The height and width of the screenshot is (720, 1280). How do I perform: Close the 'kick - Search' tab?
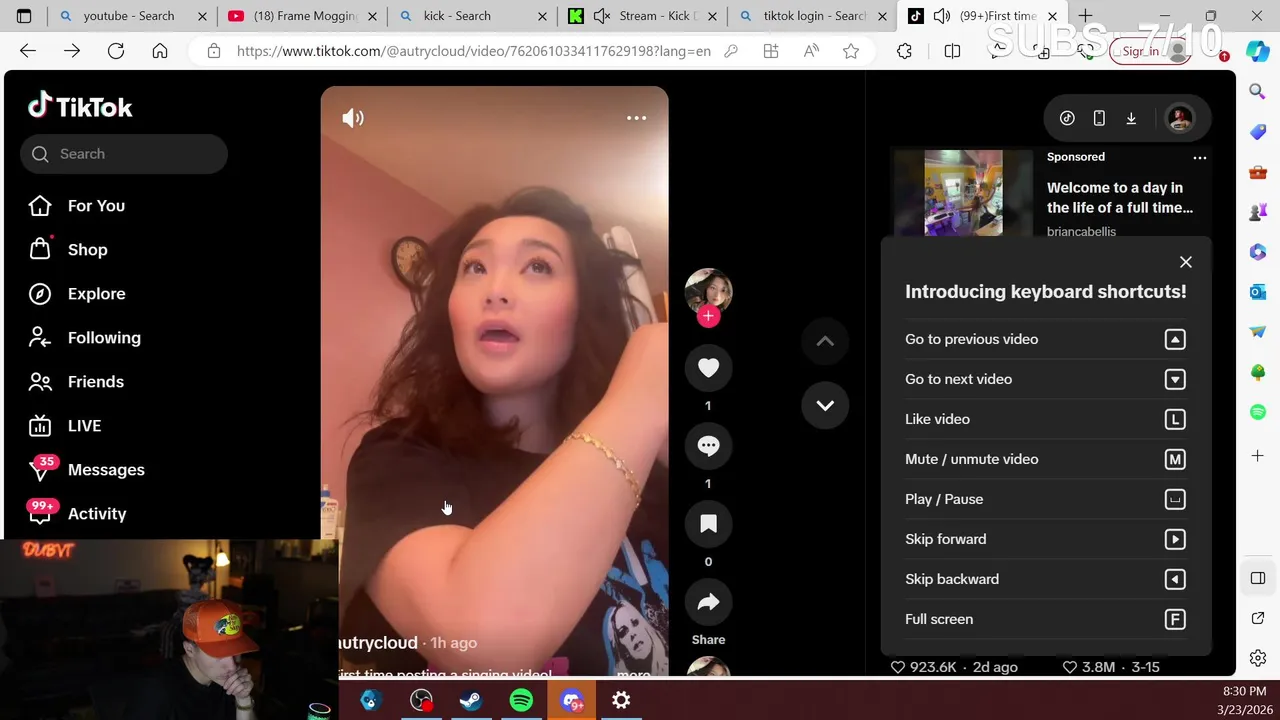click(543, 16)
